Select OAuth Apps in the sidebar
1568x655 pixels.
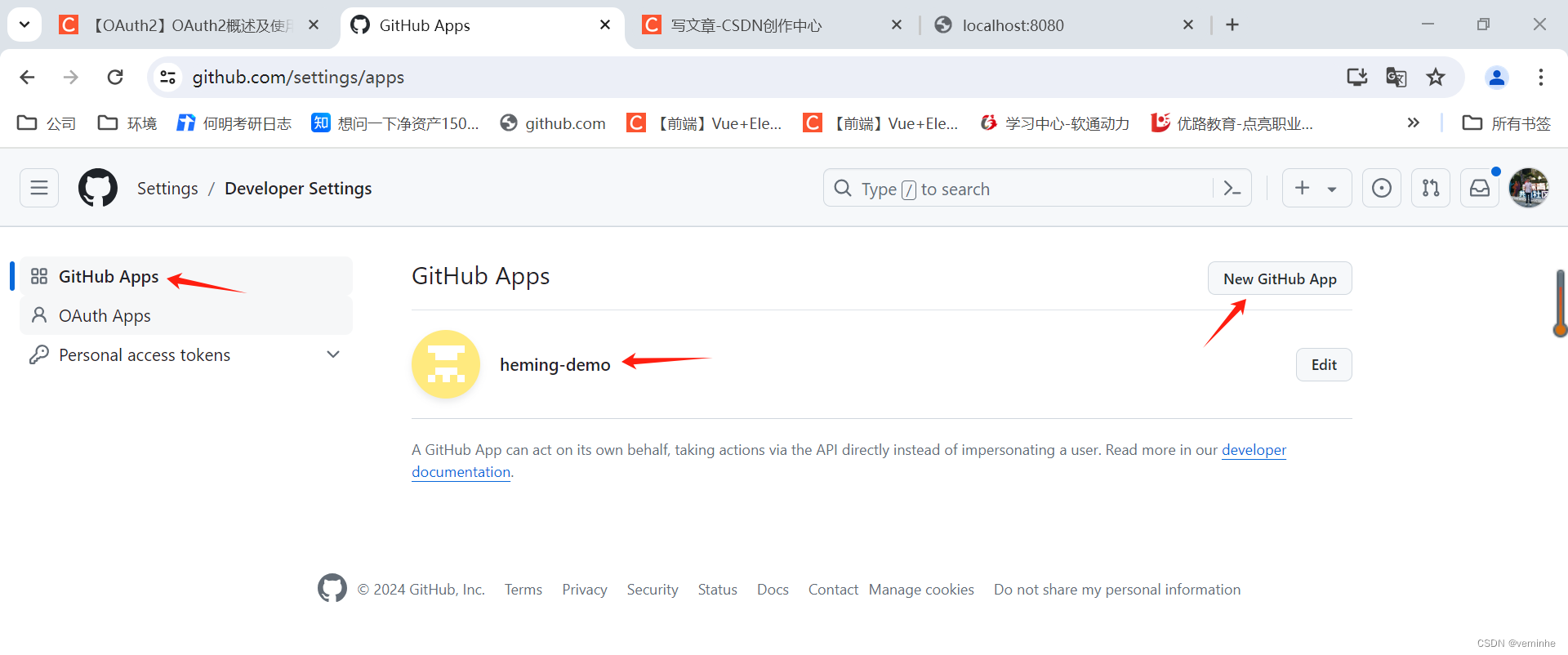coord(186,315)
